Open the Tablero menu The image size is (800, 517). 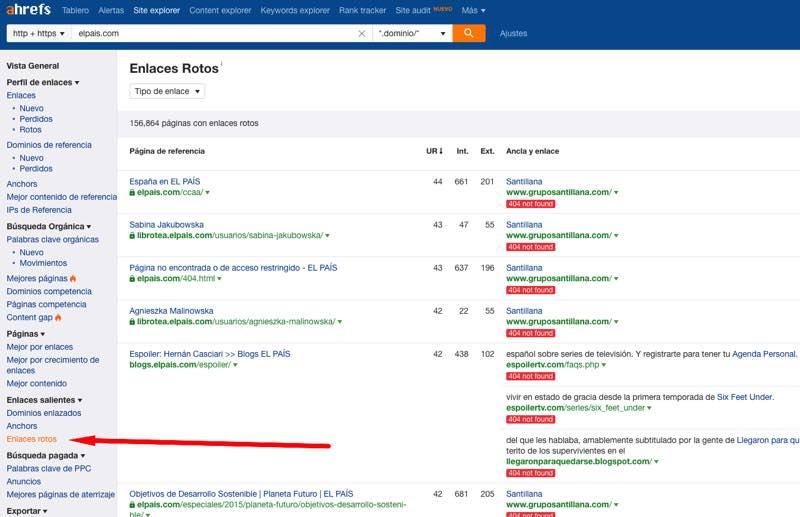pyautogui.click(x=76, y=10)
